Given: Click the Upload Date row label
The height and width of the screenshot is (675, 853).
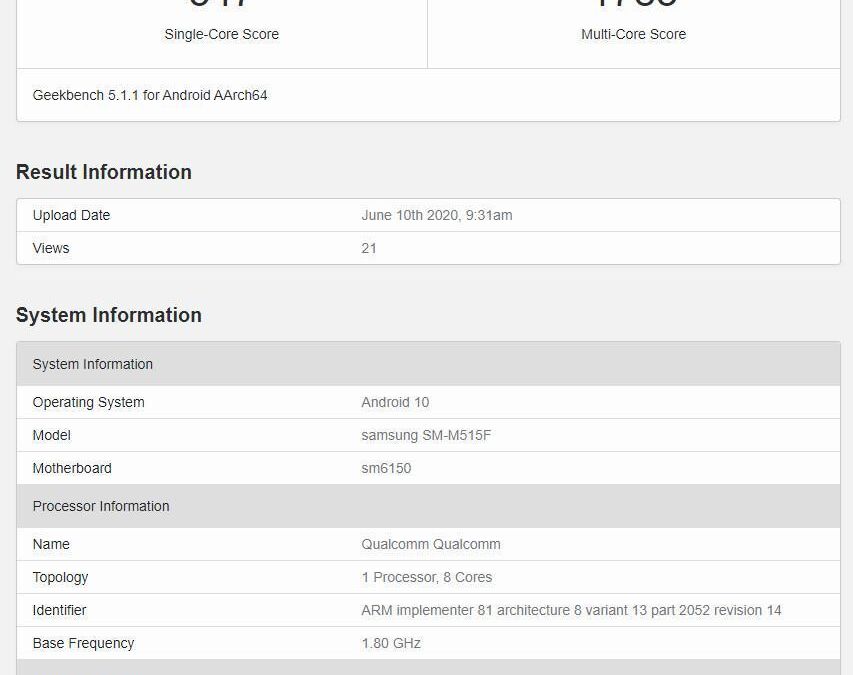Looking at the screenshot, I should click(71, 215).
